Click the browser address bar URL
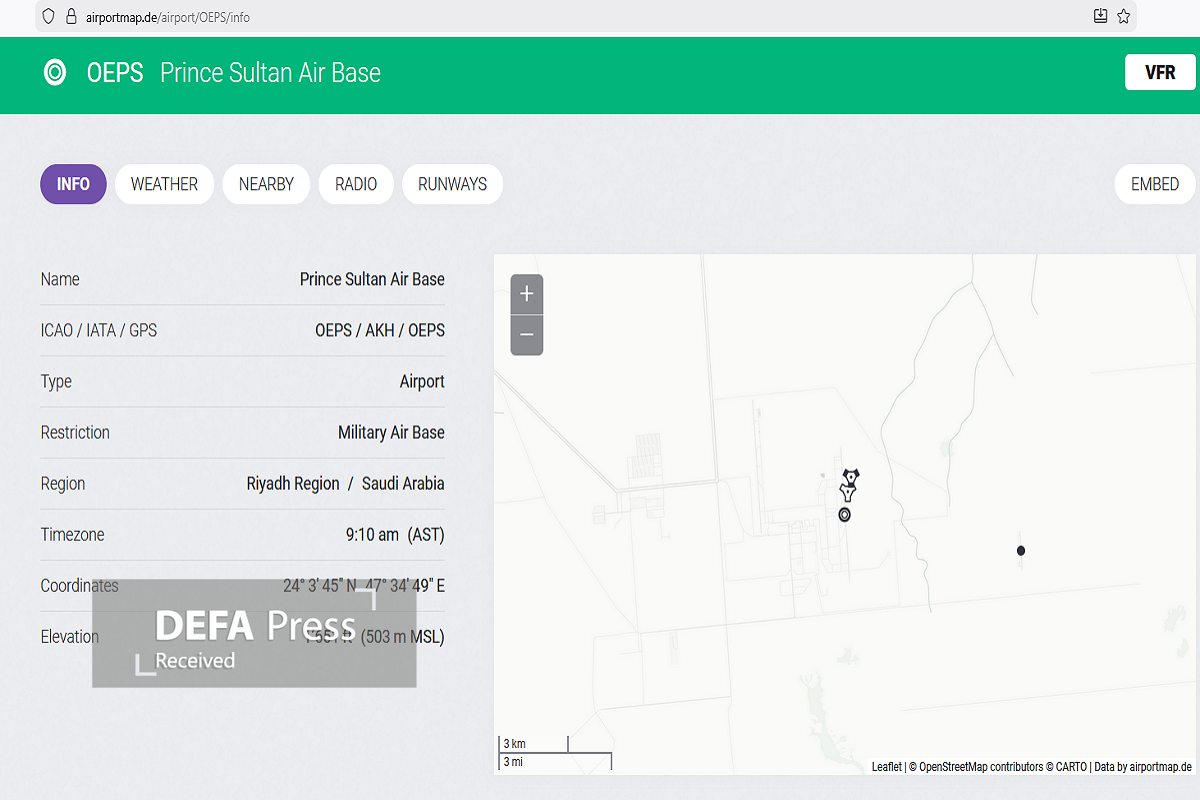This screenshot has height=800, width=1200. (x=170, y=17)
